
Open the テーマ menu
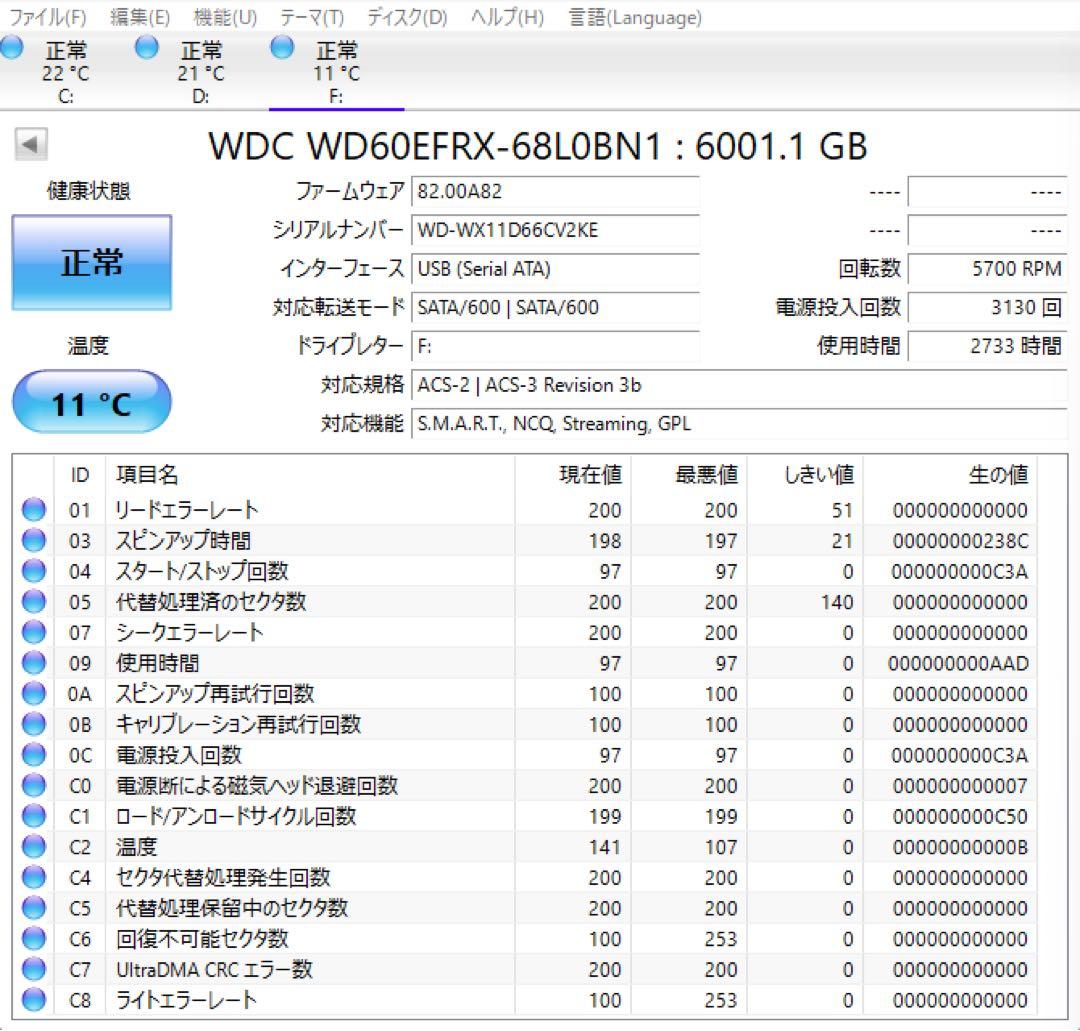coord(313,17)
